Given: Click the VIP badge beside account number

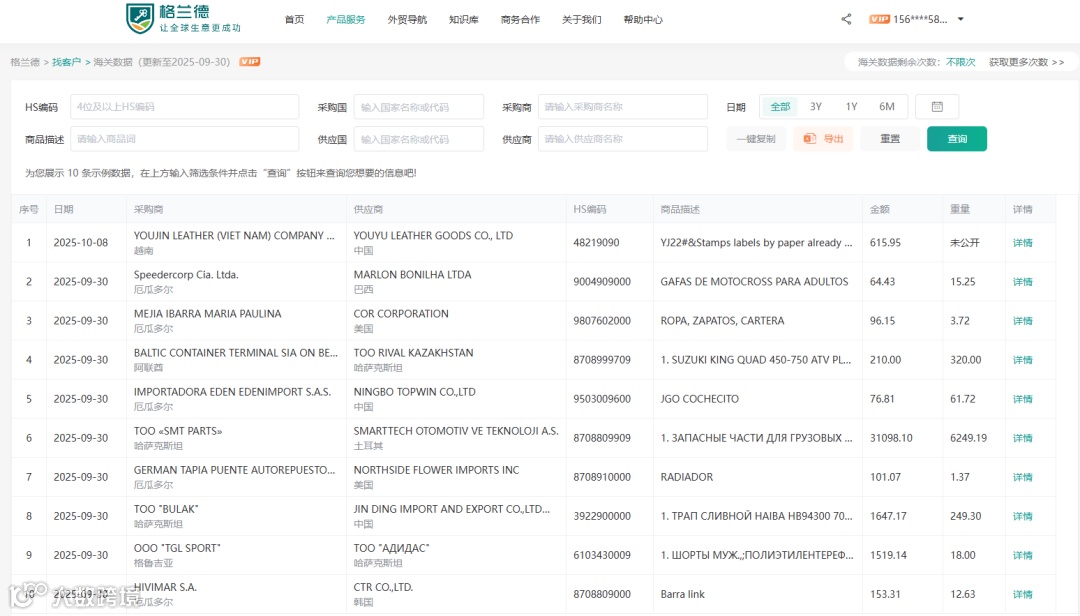Looking at the screenshot, I should coord(880,19).
